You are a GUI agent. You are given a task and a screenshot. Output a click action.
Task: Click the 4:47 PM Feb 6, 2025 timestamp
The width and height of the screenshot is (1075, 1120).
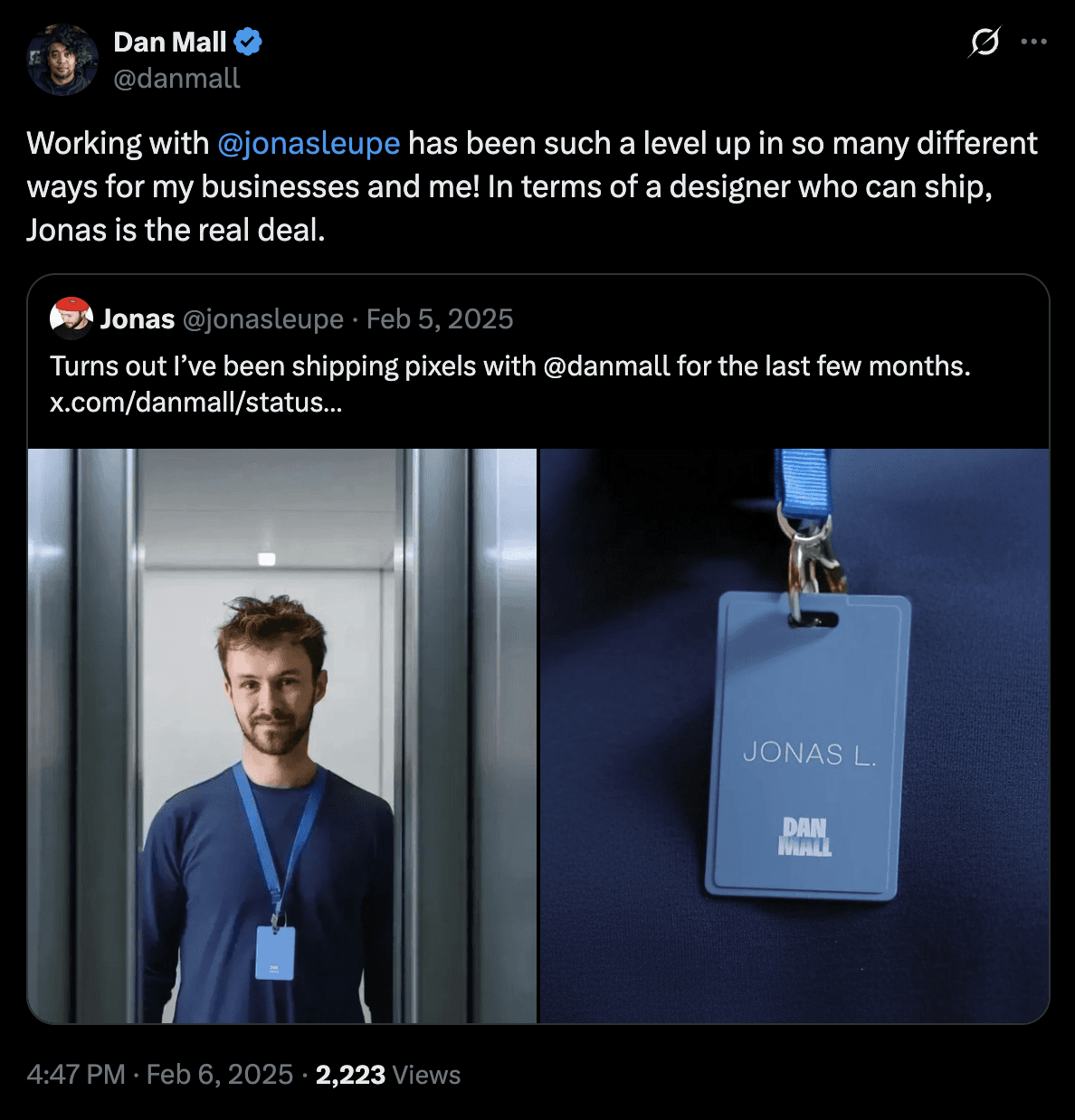click(x=160, y=1074)
